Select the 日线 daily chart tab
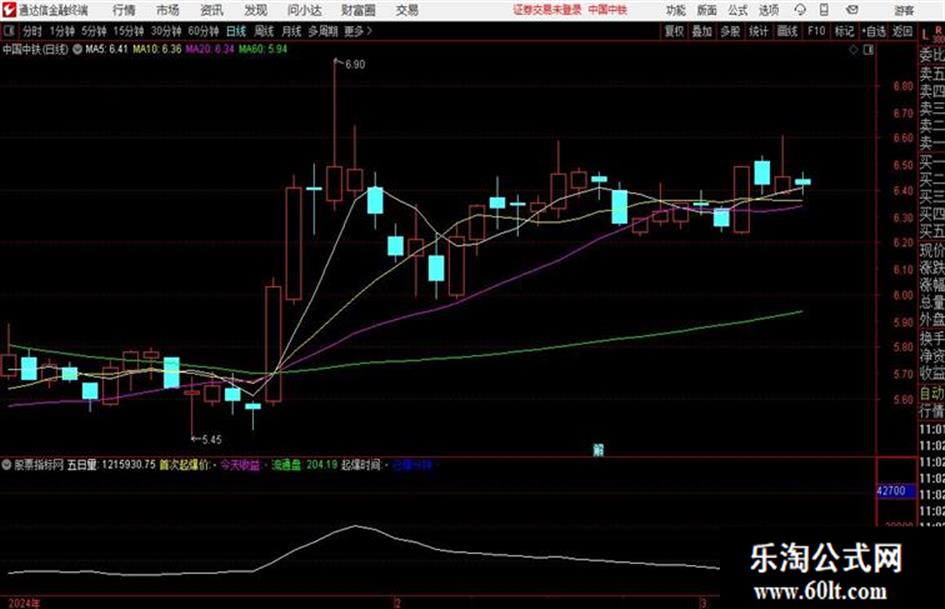945x609 pixels. coord(236,31)
